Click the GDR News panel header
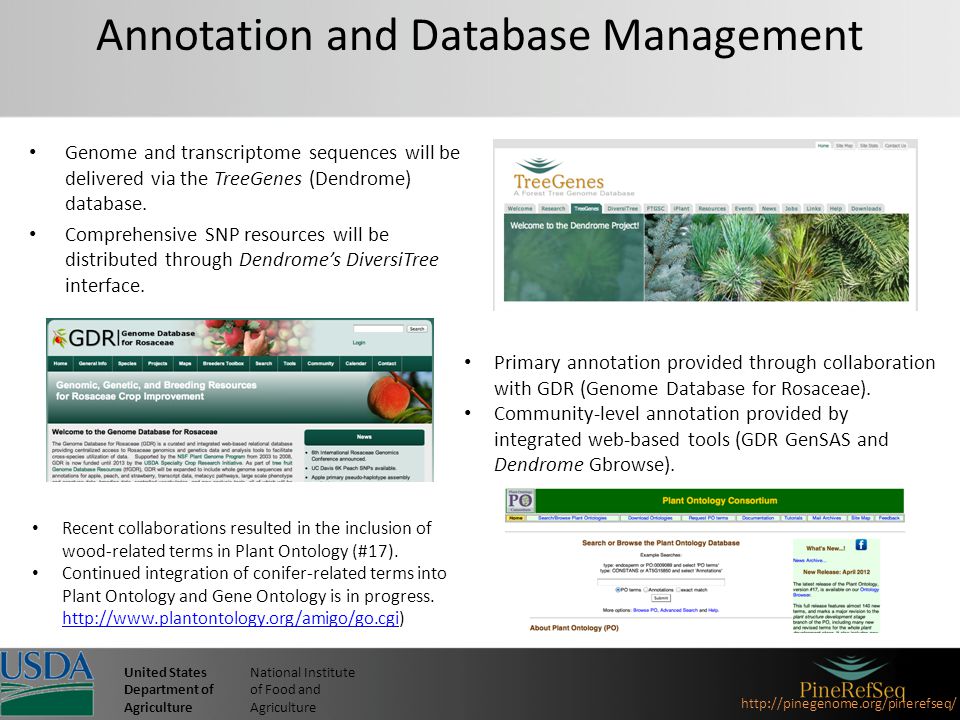The height and width of the screenshot is (720, 960). (x=364, y=437)
